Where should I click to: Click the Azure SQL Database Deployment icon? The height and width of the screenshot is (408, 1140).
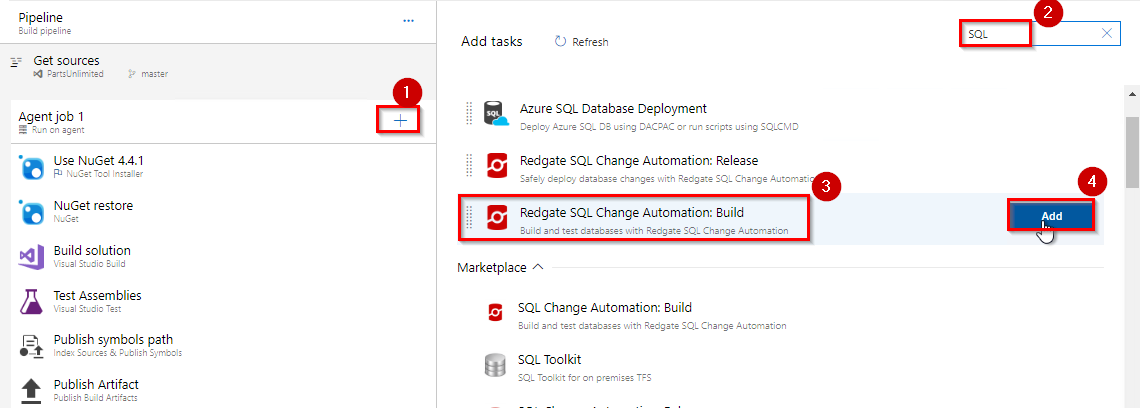pos(497,115)
